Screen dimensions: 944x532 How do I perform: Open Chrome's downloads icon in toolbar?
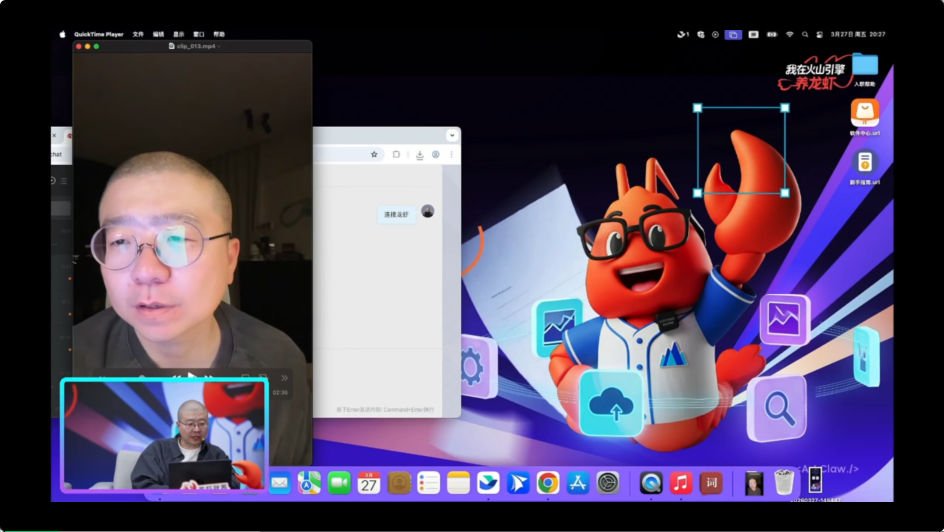point(420,155)
